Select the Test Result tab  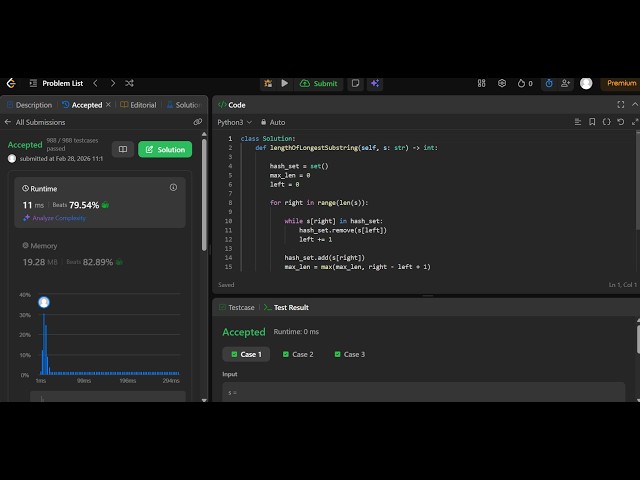coord(287,307)
